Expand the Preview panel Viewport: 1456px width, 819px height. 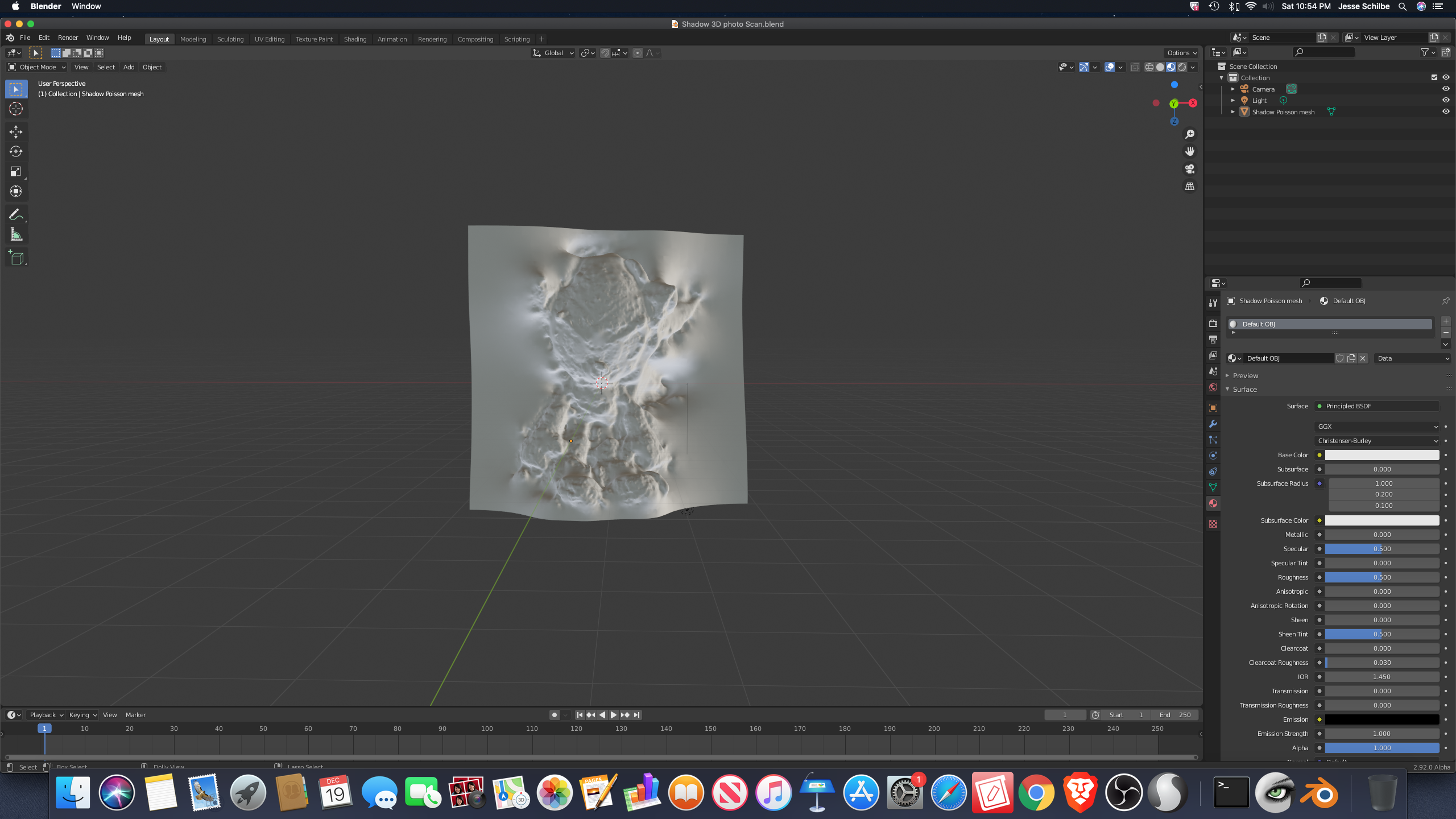click(x=1245, y=375)
